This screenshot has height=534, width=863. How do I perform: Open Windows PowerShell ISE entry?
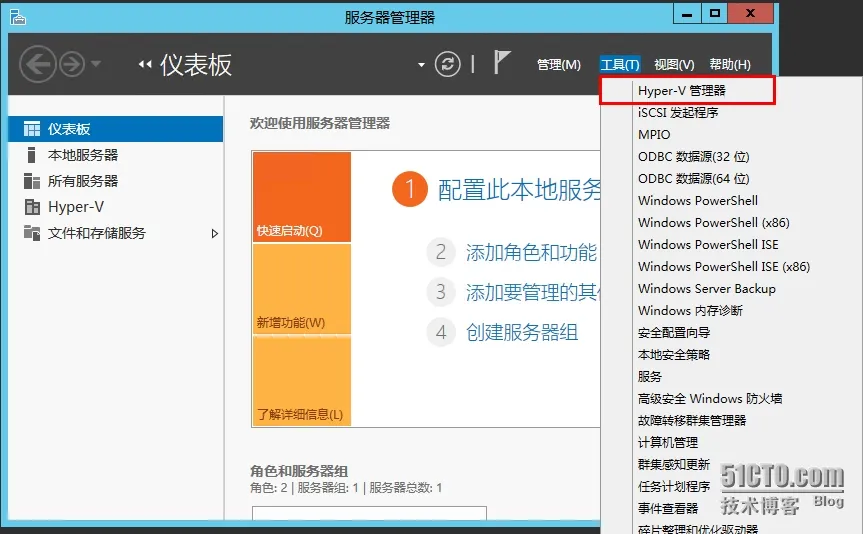(708, 244)
